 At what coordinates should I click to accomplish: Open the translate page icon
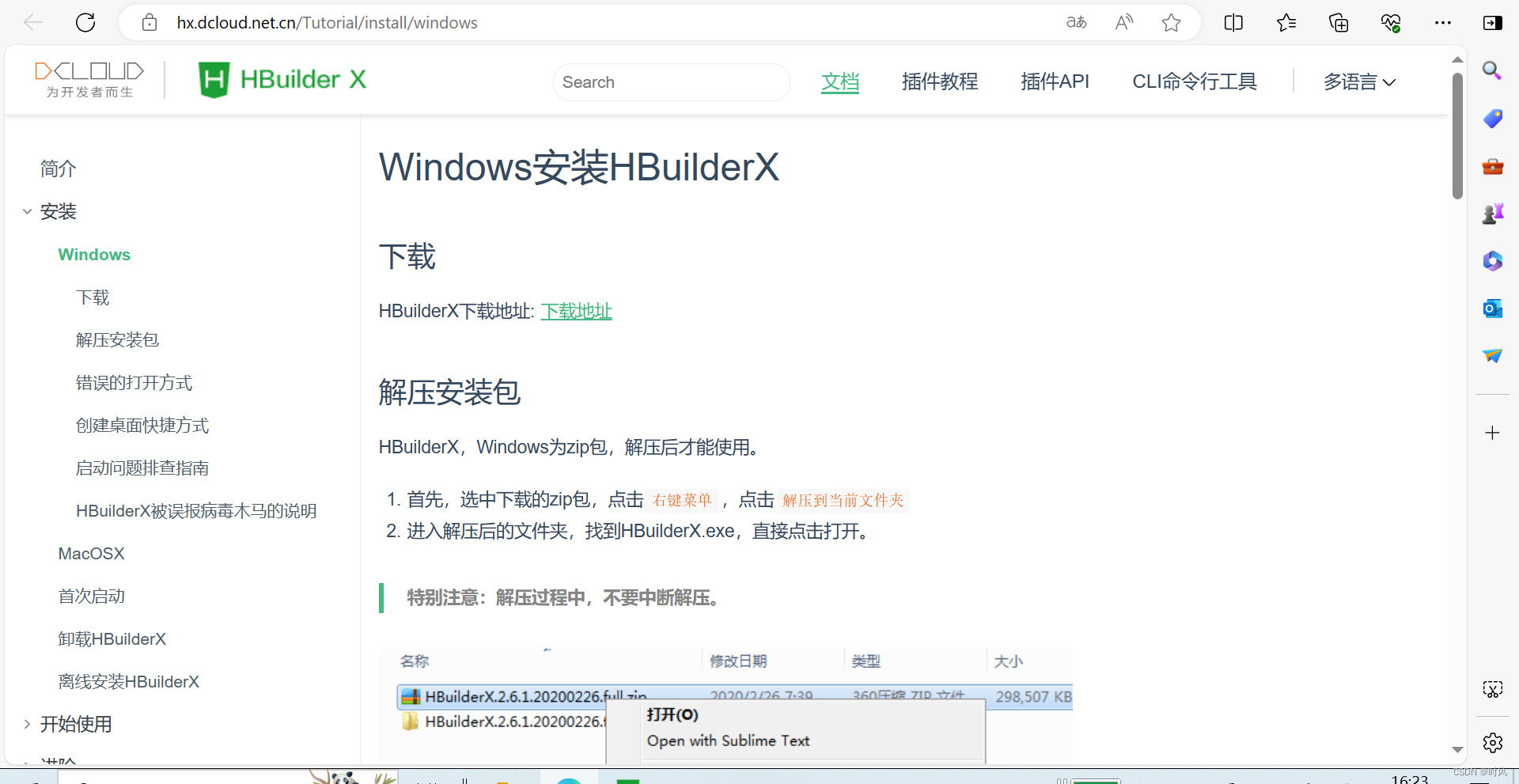pos(1076,23)
